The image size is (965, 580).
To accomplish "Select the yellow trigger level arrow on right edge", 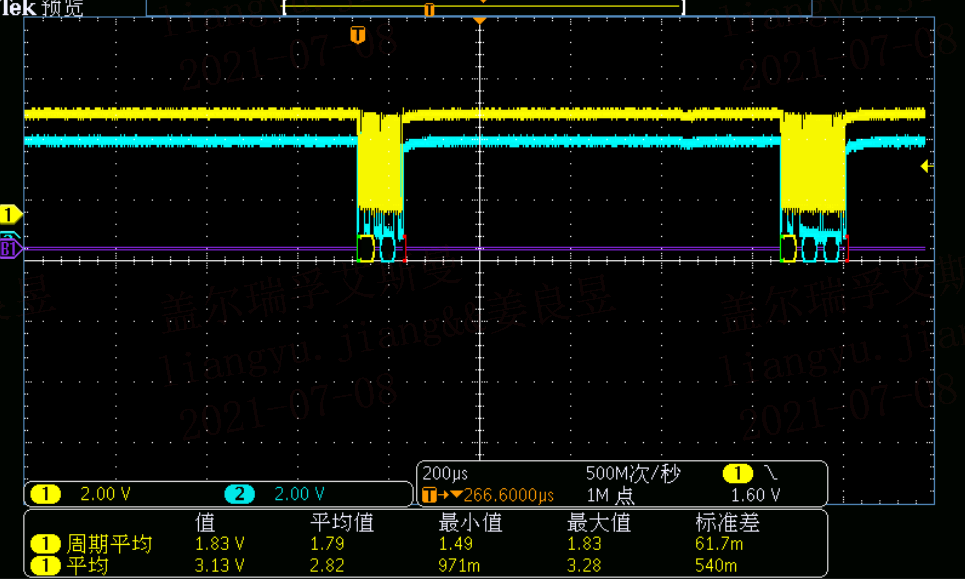I will coord(927,166).
